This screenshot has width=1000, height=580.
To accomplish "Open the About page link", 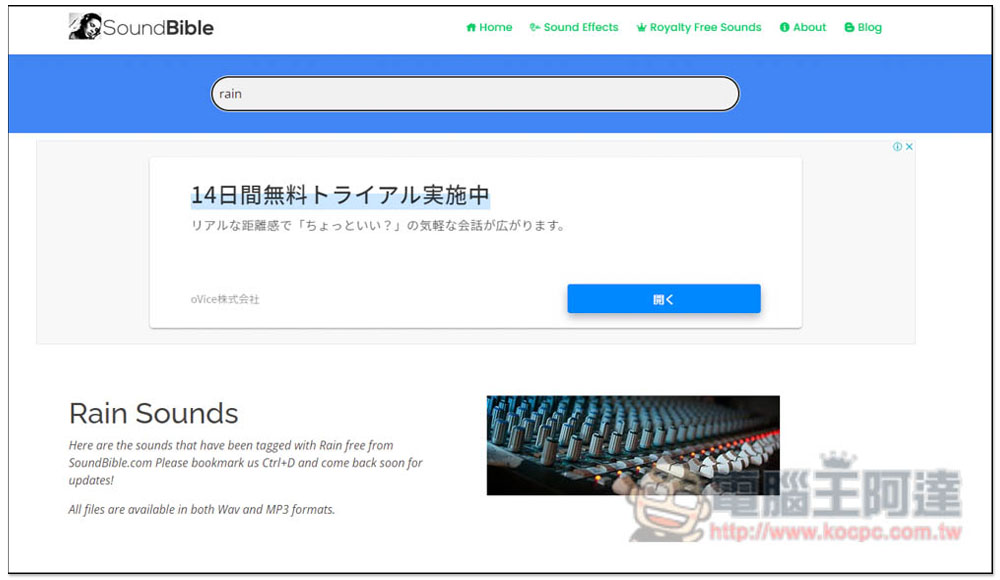I will click(803, 27).
